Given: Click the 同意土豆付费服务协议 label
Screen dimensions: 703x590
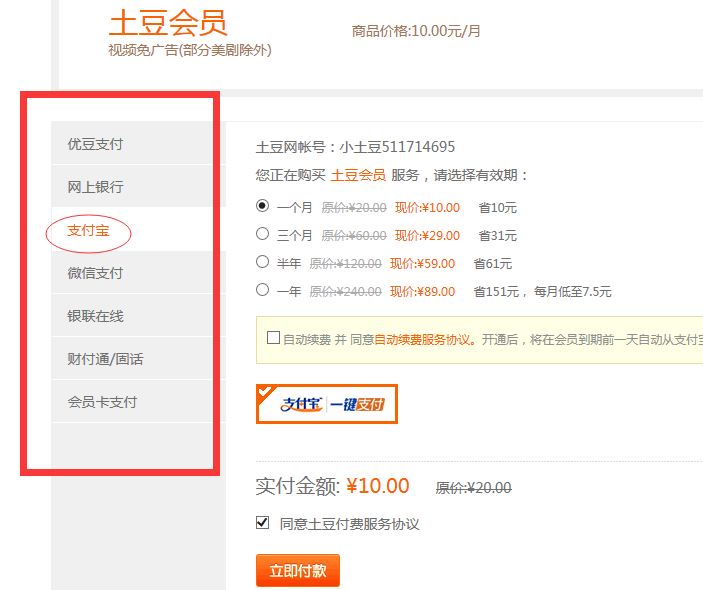Looking at the screenshot, I should coord(349,524).
